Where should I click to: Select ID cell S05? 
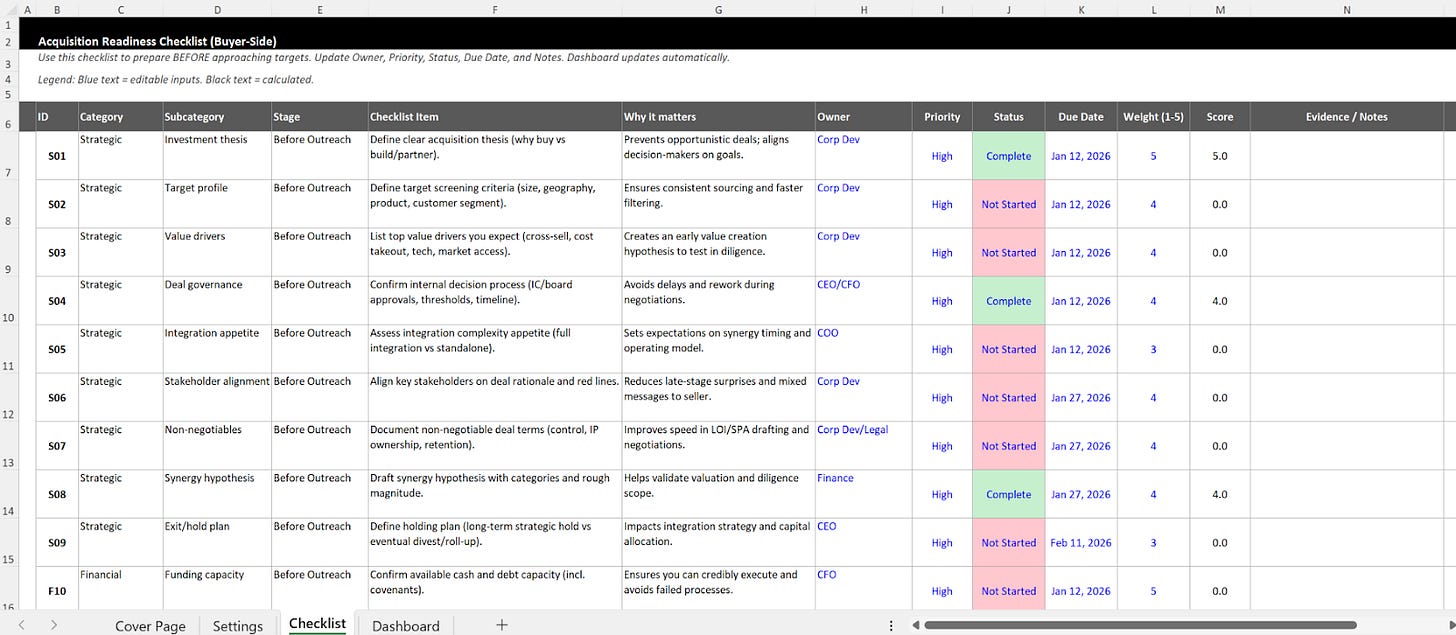pyautogui.click(x=56, y=349)
